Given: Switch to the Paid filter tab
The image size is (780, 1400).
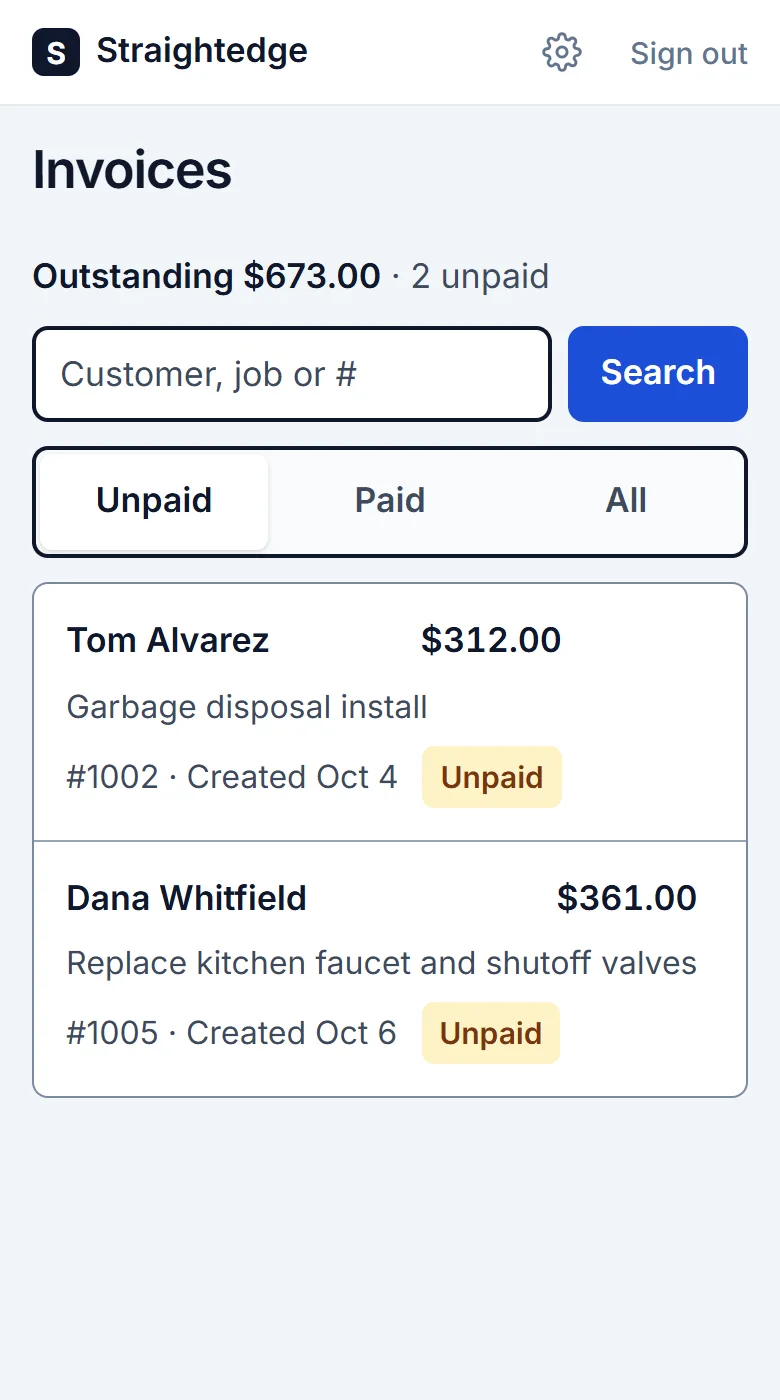Looking at the screenshot, I should [390, 501].
